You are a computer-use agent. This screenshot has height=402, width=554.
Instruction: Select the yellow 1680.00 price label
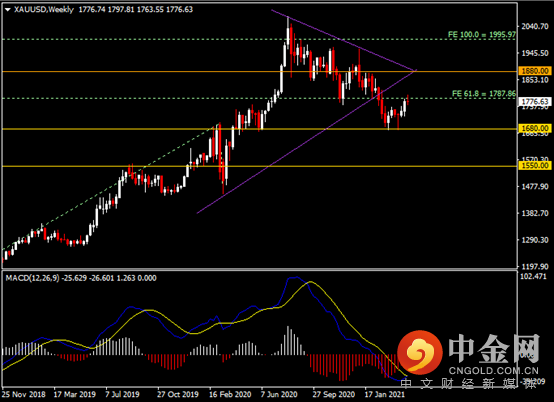[535, 128]
